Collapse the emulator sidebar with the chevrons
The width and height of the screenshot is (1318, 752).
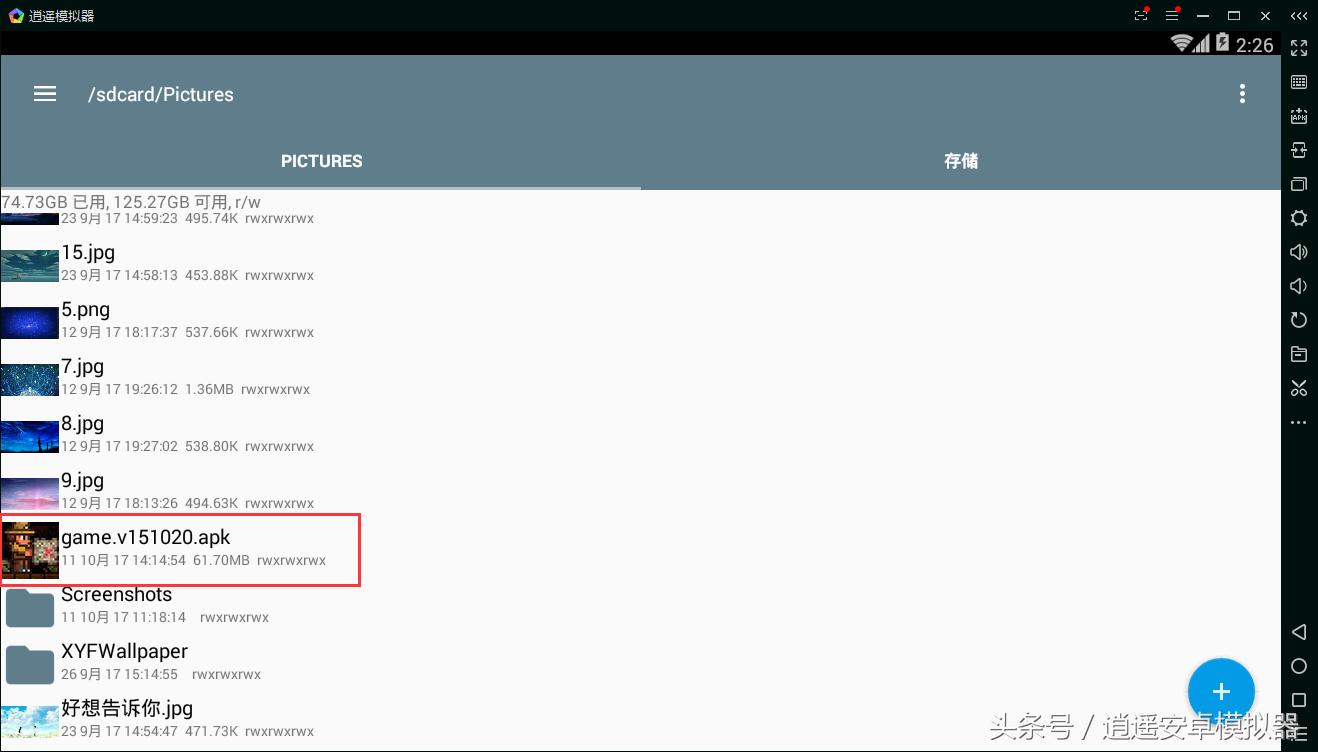[1299, 15]
